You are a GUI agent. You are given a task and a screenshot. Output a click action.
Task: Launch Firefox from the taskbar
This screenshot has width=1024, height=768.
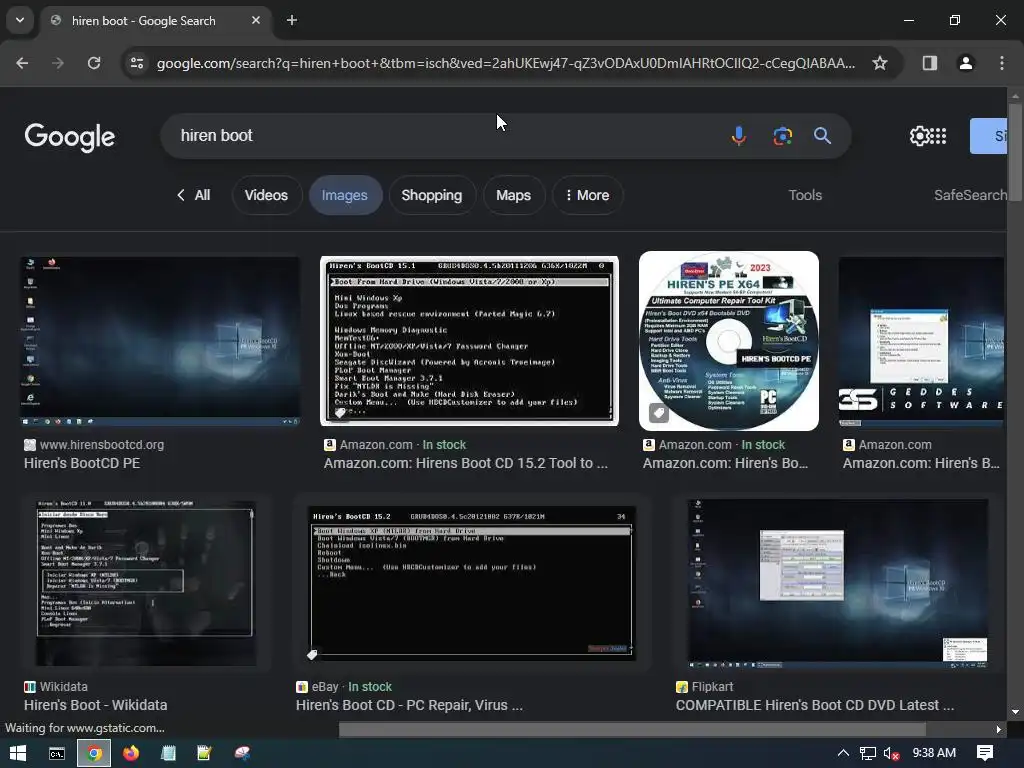[131, 753]
